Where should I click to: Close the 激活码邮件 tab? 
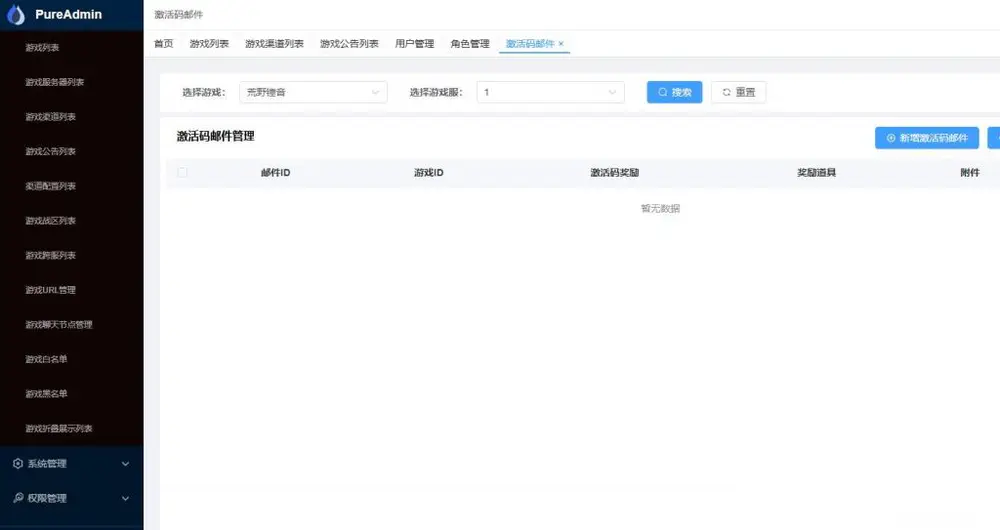point(561,43)
